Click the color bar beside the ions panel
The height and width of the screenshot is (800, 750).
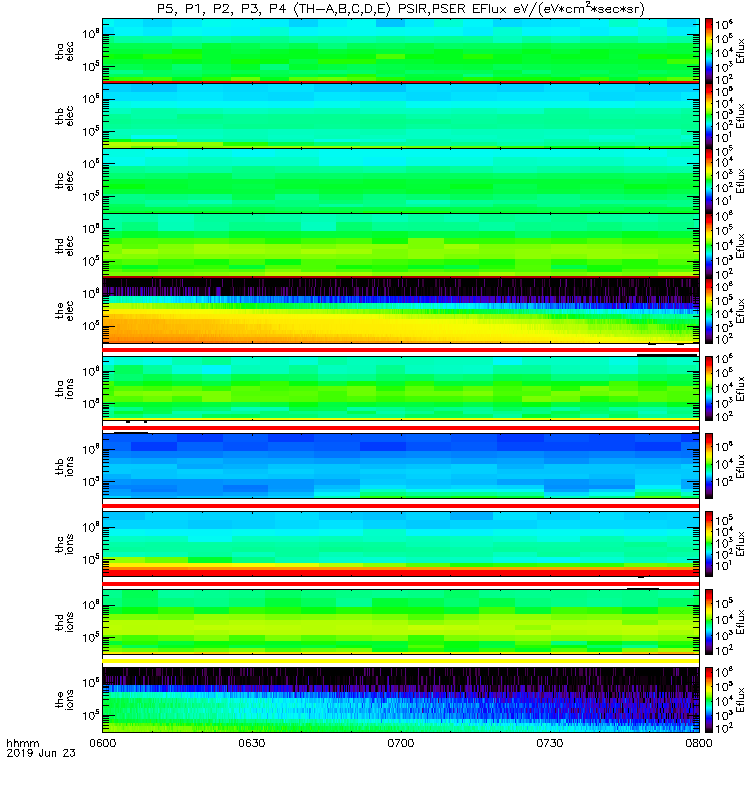(709, 700)
